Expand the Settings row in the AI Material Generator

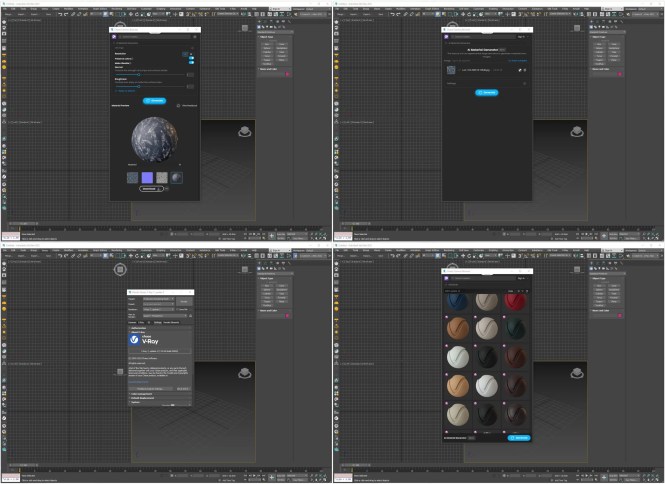click(x=486, y=84)
